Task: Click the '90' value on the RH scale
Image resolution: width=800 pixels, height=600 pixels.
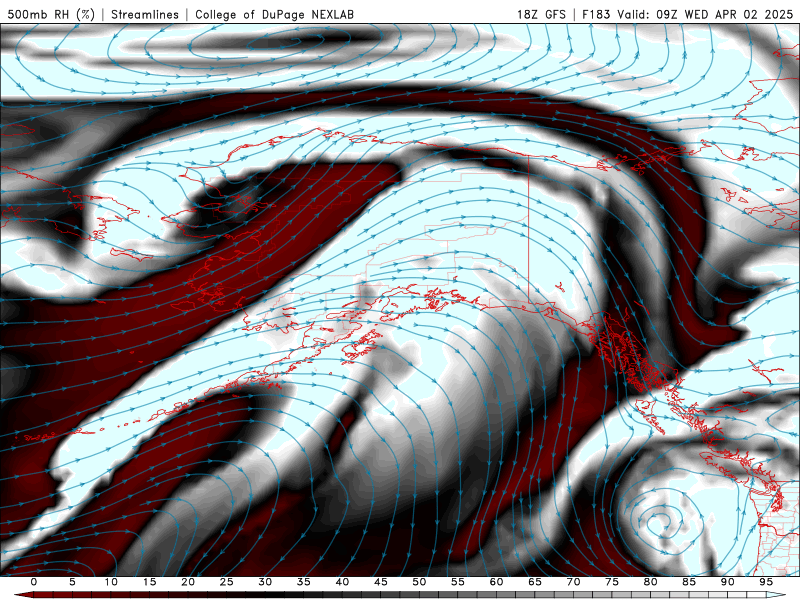Action: tap(727, 582)
